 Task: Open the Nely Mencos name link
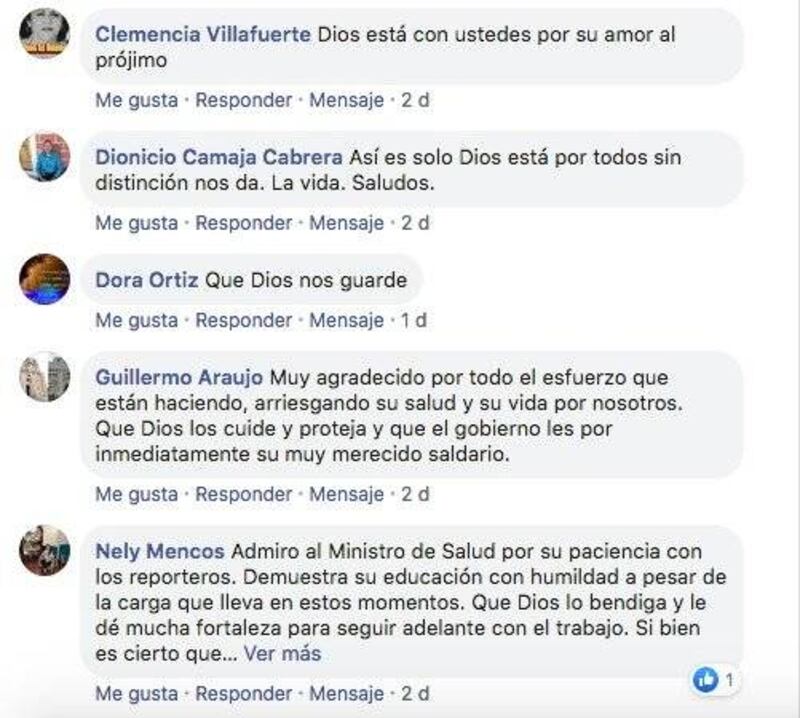point(160,551)
